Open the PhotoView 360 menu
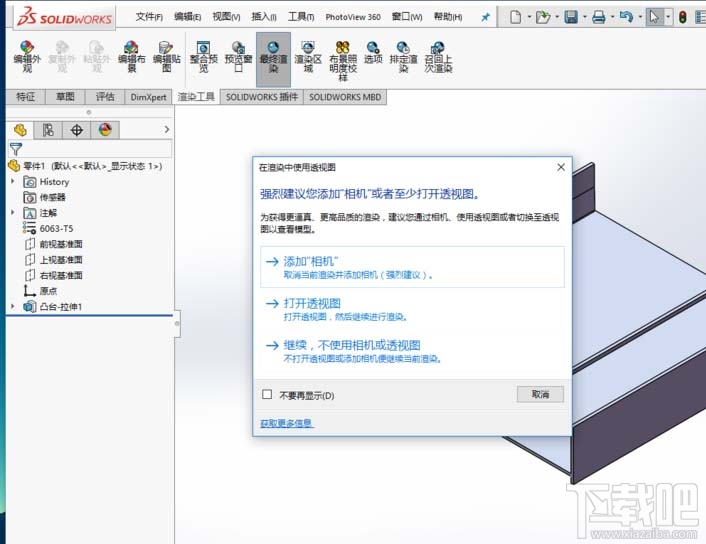Image resolution: width=706 pixels, height=544 pixels. (x=353, y=17)
